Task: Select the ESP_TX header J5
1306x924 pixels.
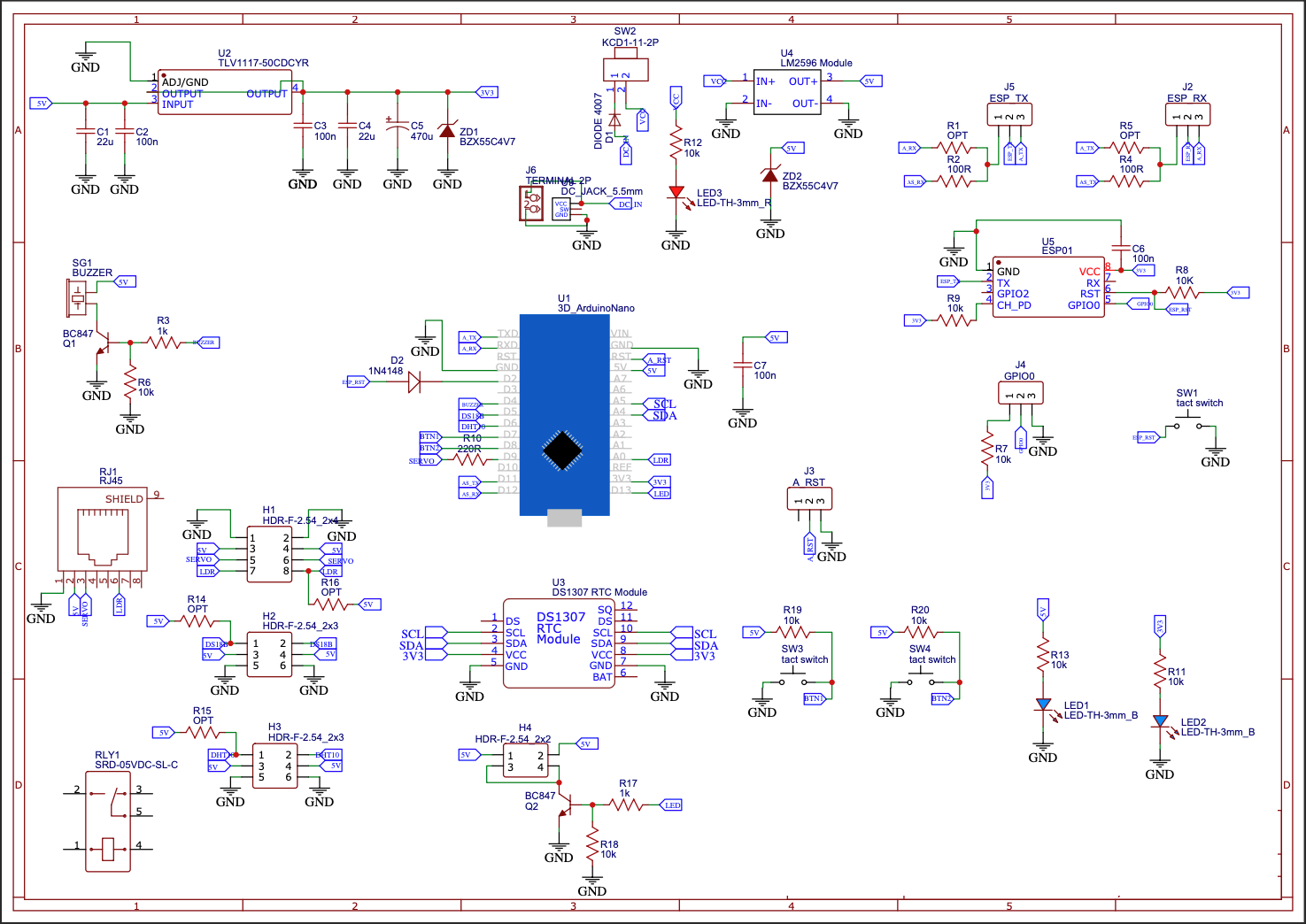Action: pos(1009,114)
